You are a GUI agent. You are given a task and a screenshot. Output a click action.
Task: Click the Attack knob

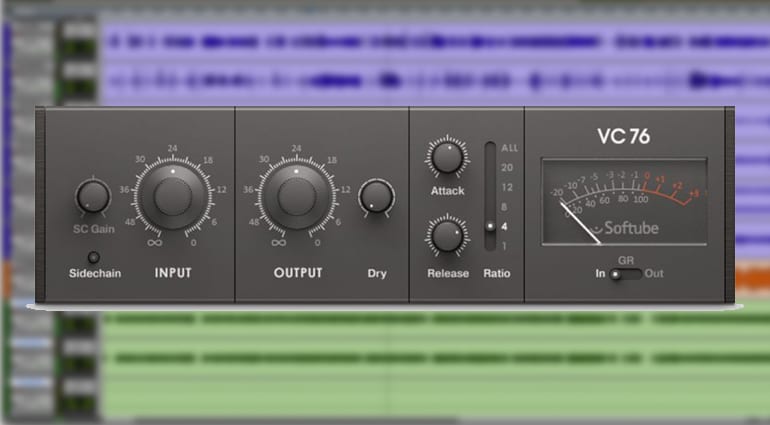(447, 158)
